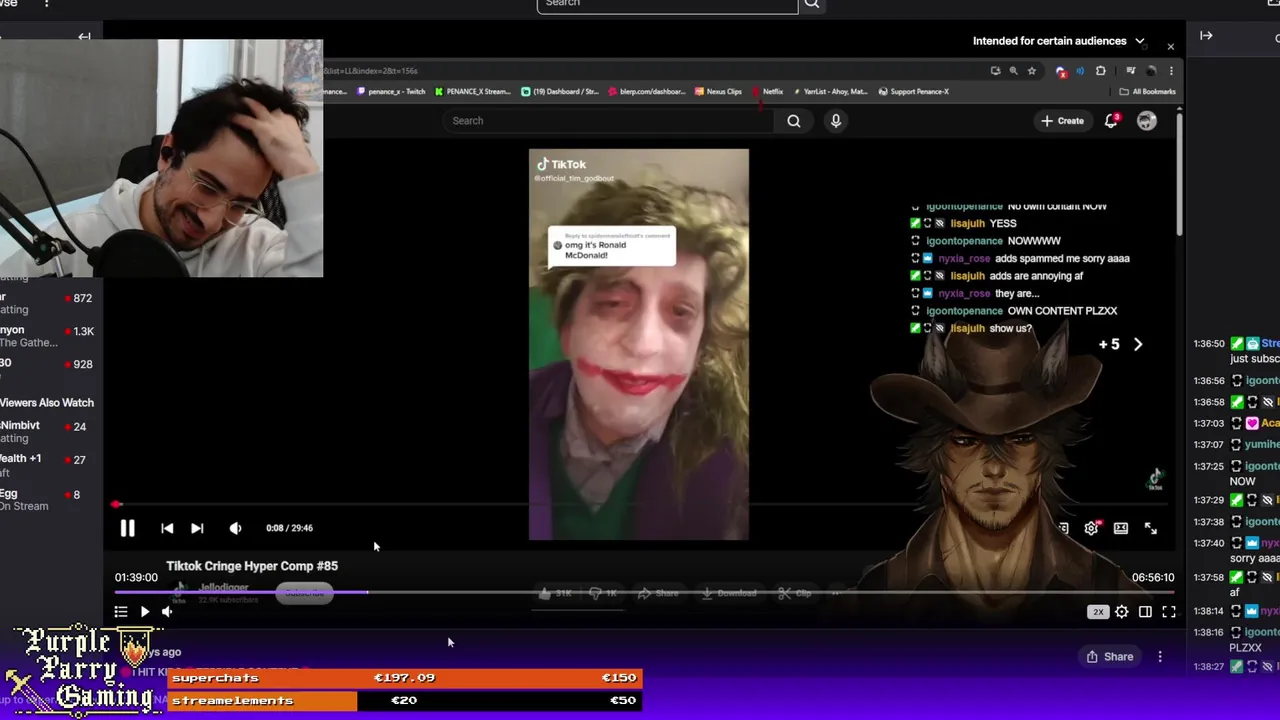Viewport: 1280px width, 720px height.
Task: Enter fullscreen on YouTube player
Action: pos(1151,528)
